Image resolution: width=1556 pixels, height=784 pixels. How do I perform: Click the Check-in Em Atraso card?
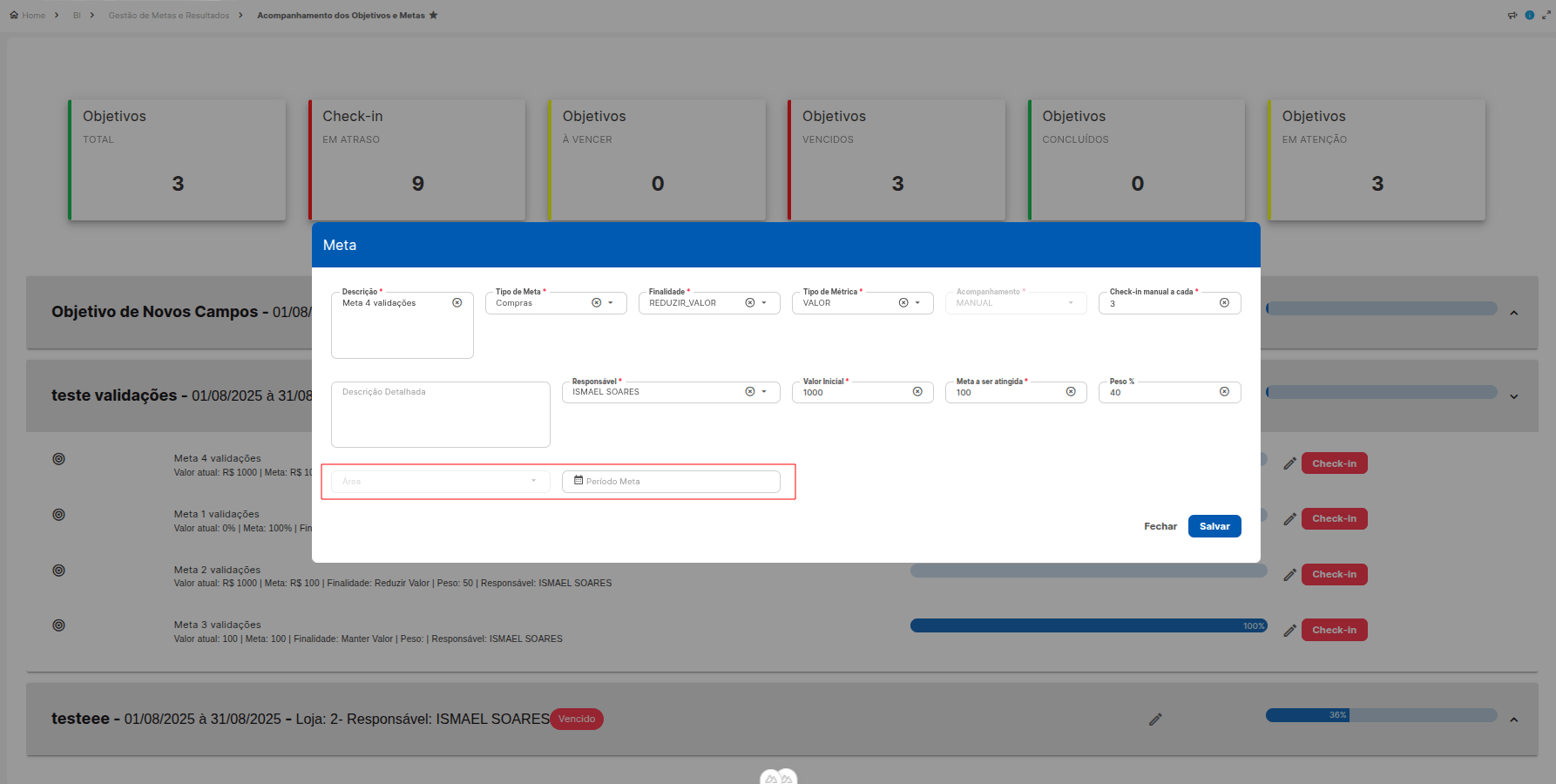(416, 159)
